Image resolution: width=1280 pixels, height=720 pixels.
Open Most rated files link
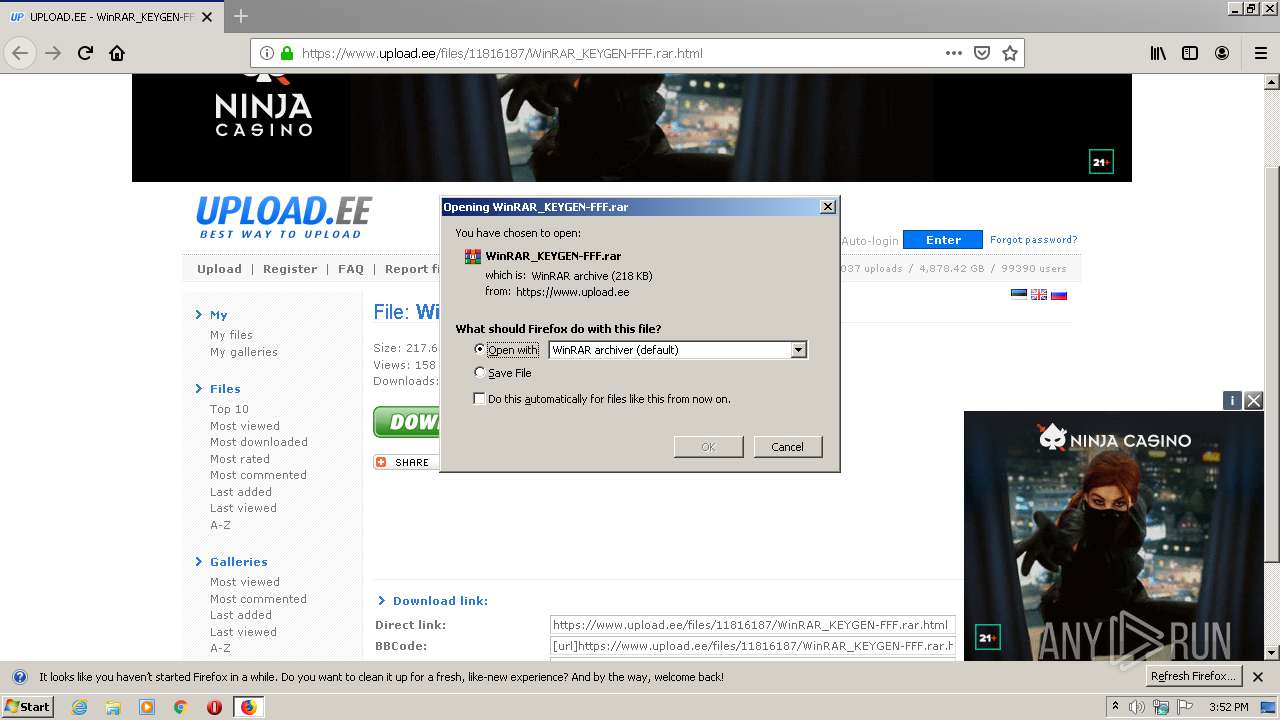(240, 459)
